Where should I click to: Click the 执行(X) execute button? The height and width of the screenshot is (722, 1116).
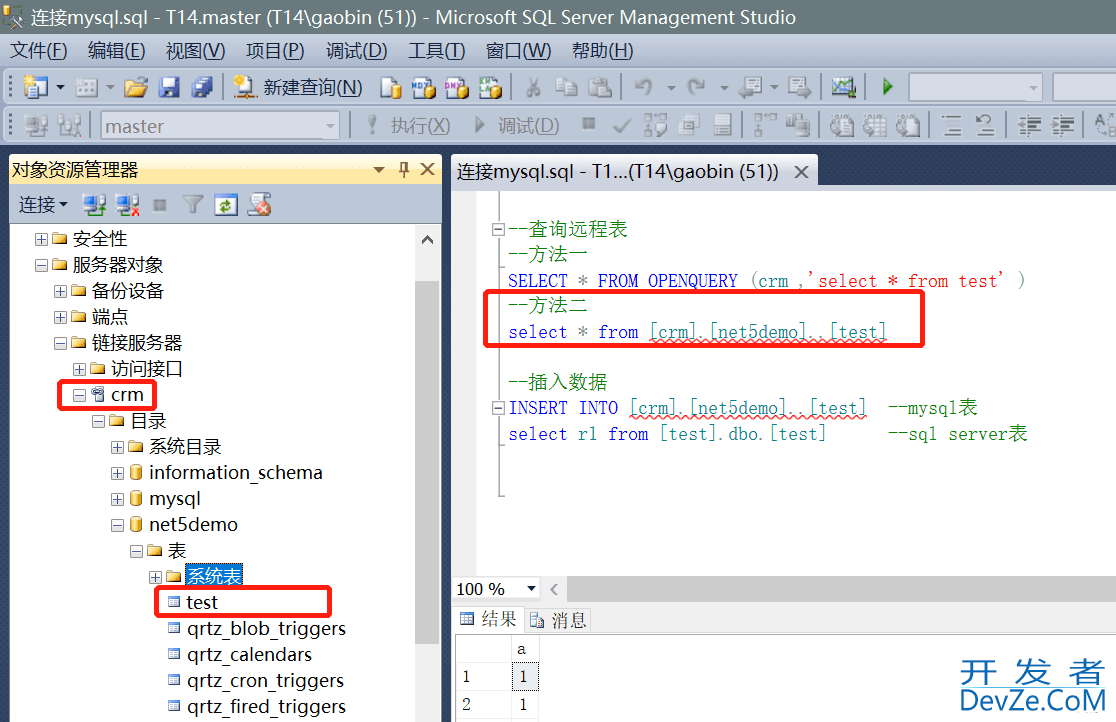coord(407,126)
